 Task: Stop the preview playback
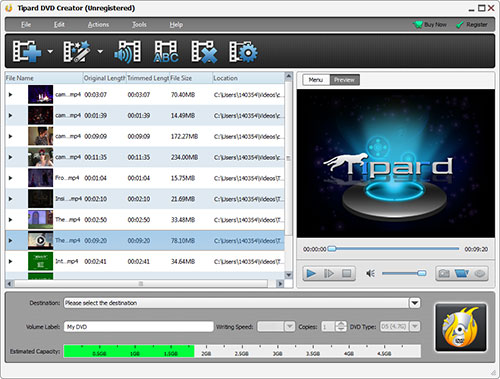[346, 274]
